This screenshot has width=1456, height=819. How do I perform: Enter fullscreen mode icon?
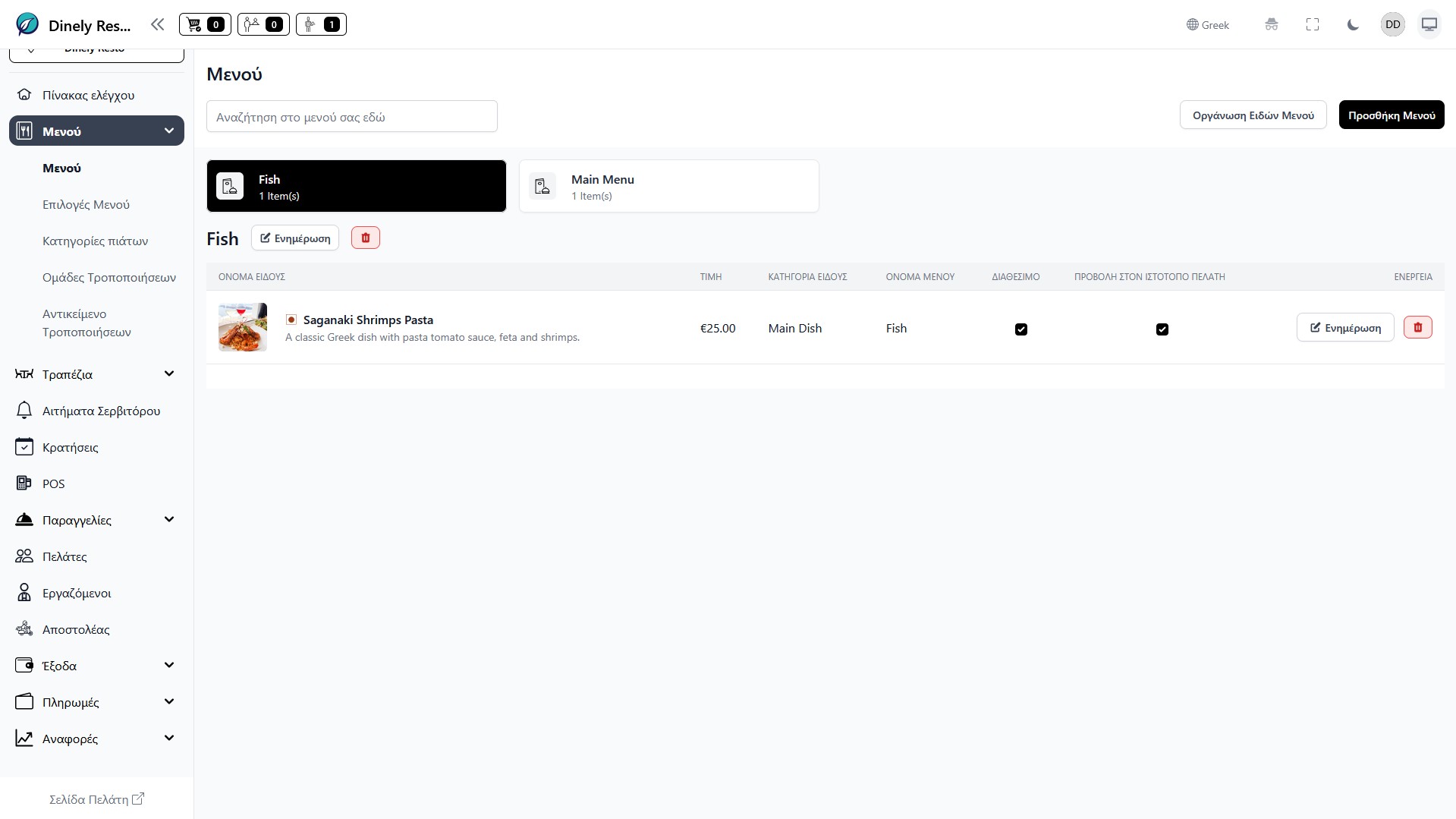[1312, 25]
